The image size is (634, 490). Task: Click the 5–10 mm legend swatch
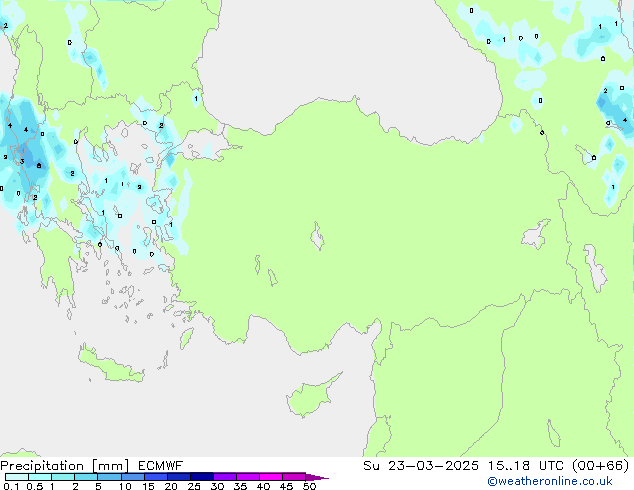pyautogui.click(x=109, y=477)
